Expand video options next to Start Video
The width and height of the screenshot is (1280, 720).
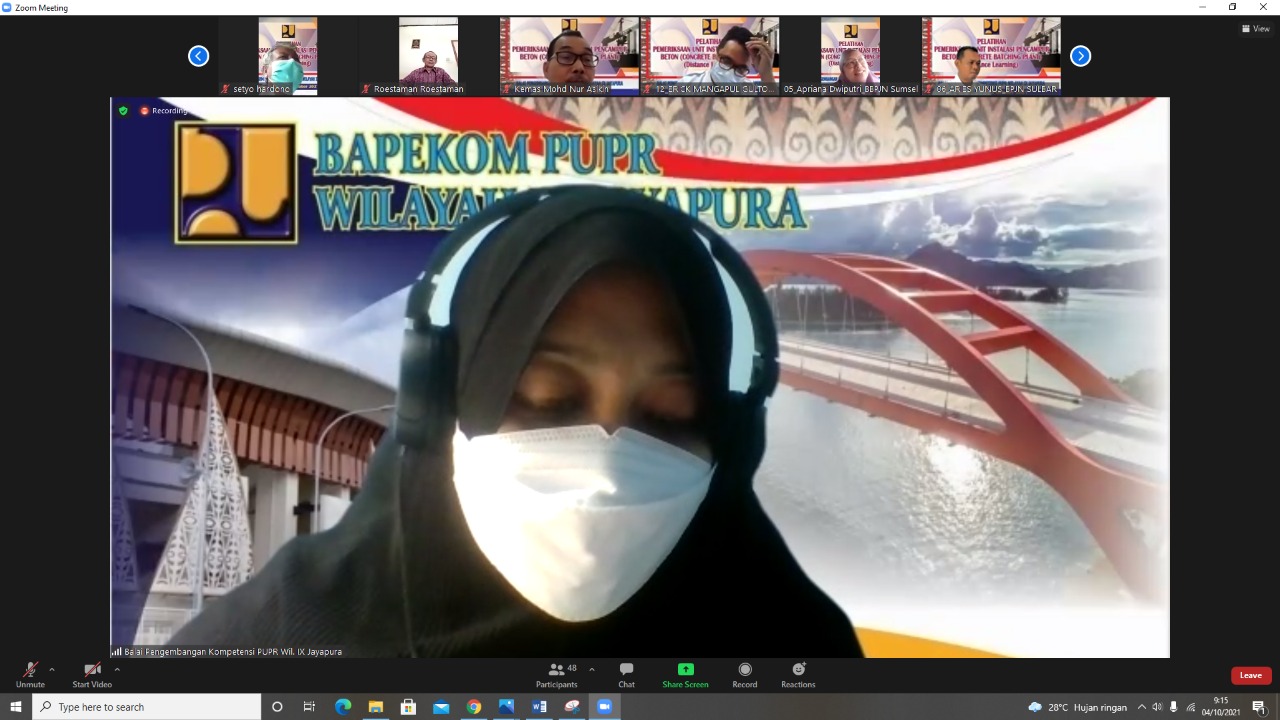(117, 670)
